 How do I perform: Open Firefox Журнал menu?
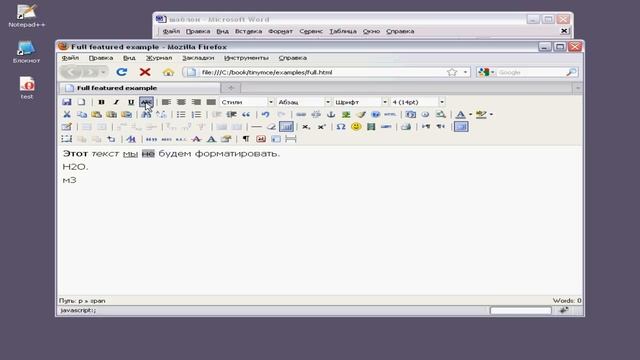(159, 58)
